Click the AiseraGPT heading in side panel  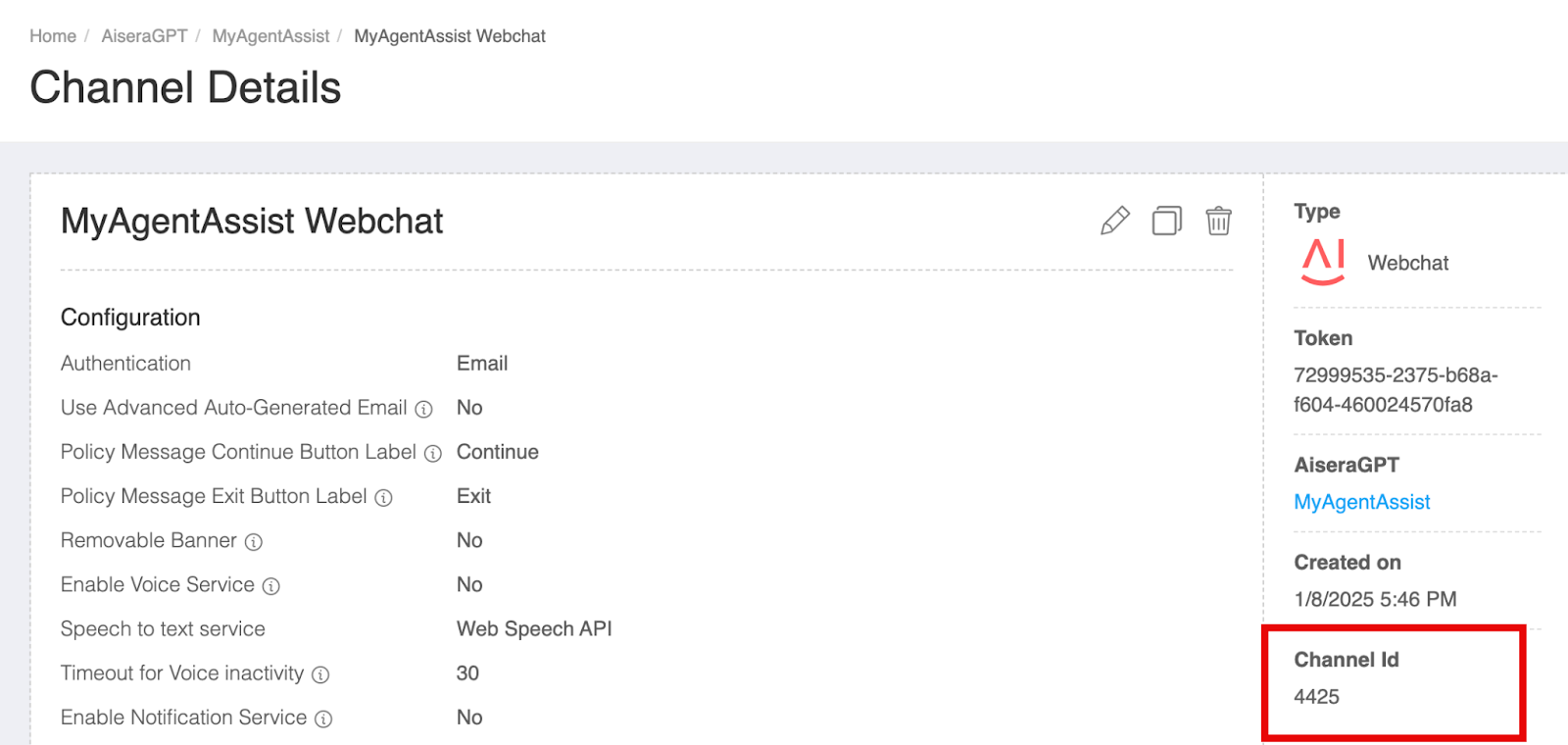coord(1347,465)
